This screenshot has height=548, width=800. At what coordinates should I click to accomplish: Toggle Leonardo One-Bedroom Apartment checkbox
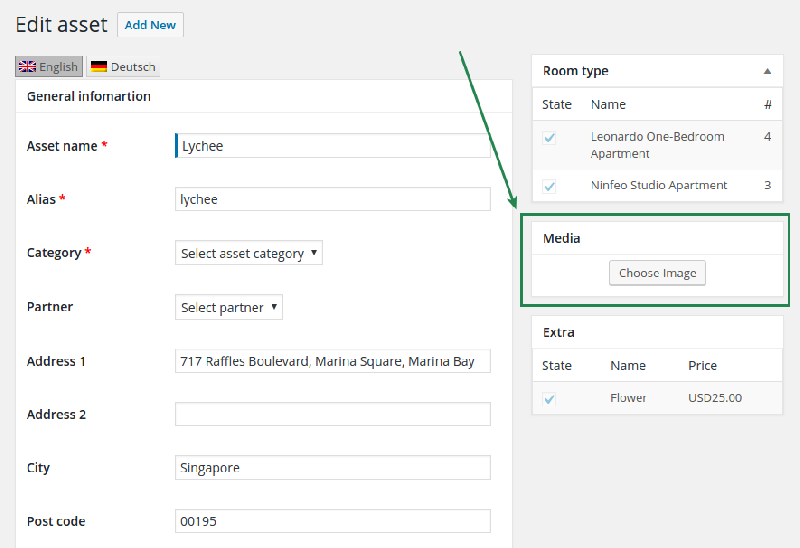click(x=549, y=138)
